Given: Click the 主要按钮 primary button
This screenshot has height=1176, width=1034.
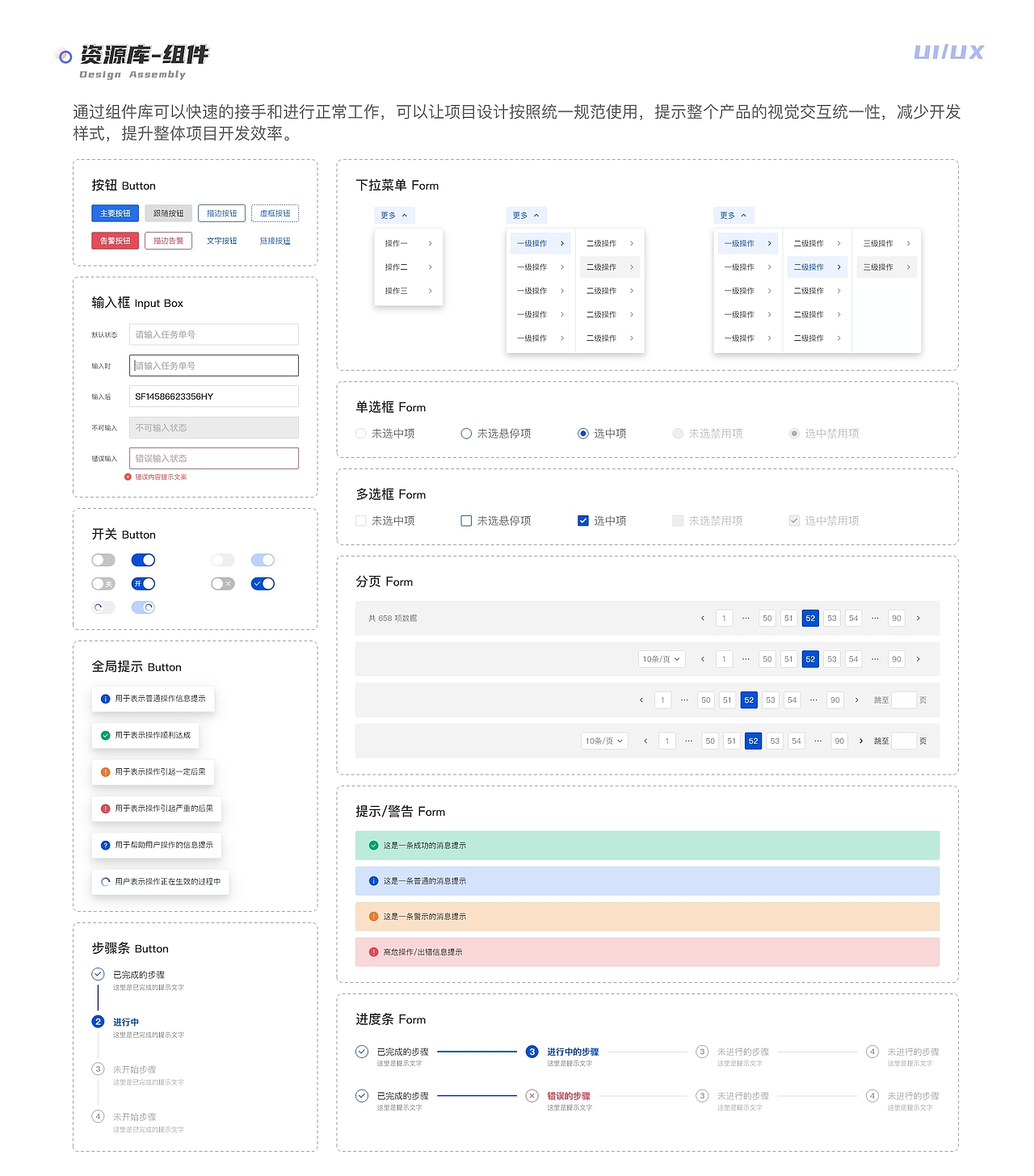Looking at the screenshot, I should tap(114, 213).
